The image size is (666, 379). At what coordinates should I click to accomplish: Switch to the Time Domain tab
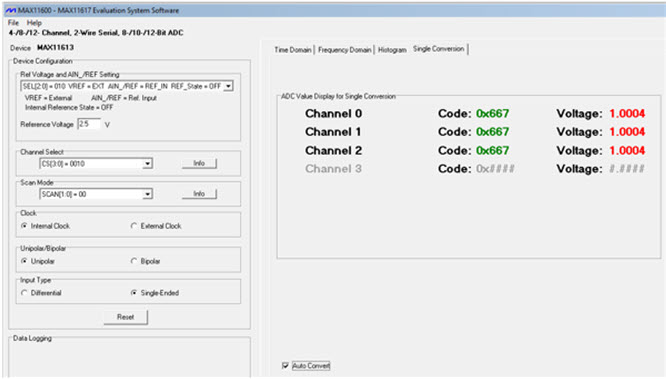point(293,50)
